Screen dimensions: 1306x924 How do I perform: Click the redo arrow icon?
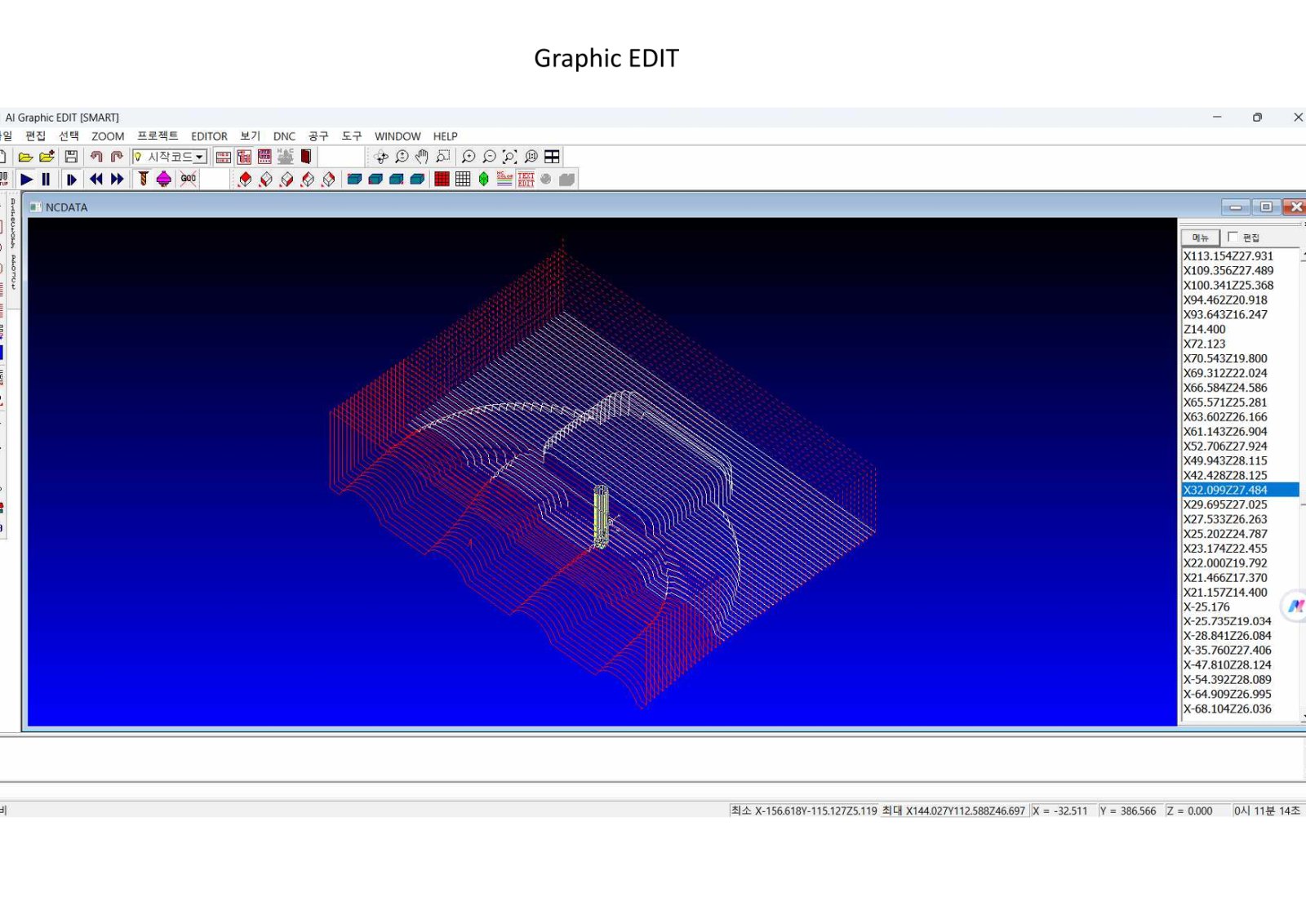[x=117, y=157]
